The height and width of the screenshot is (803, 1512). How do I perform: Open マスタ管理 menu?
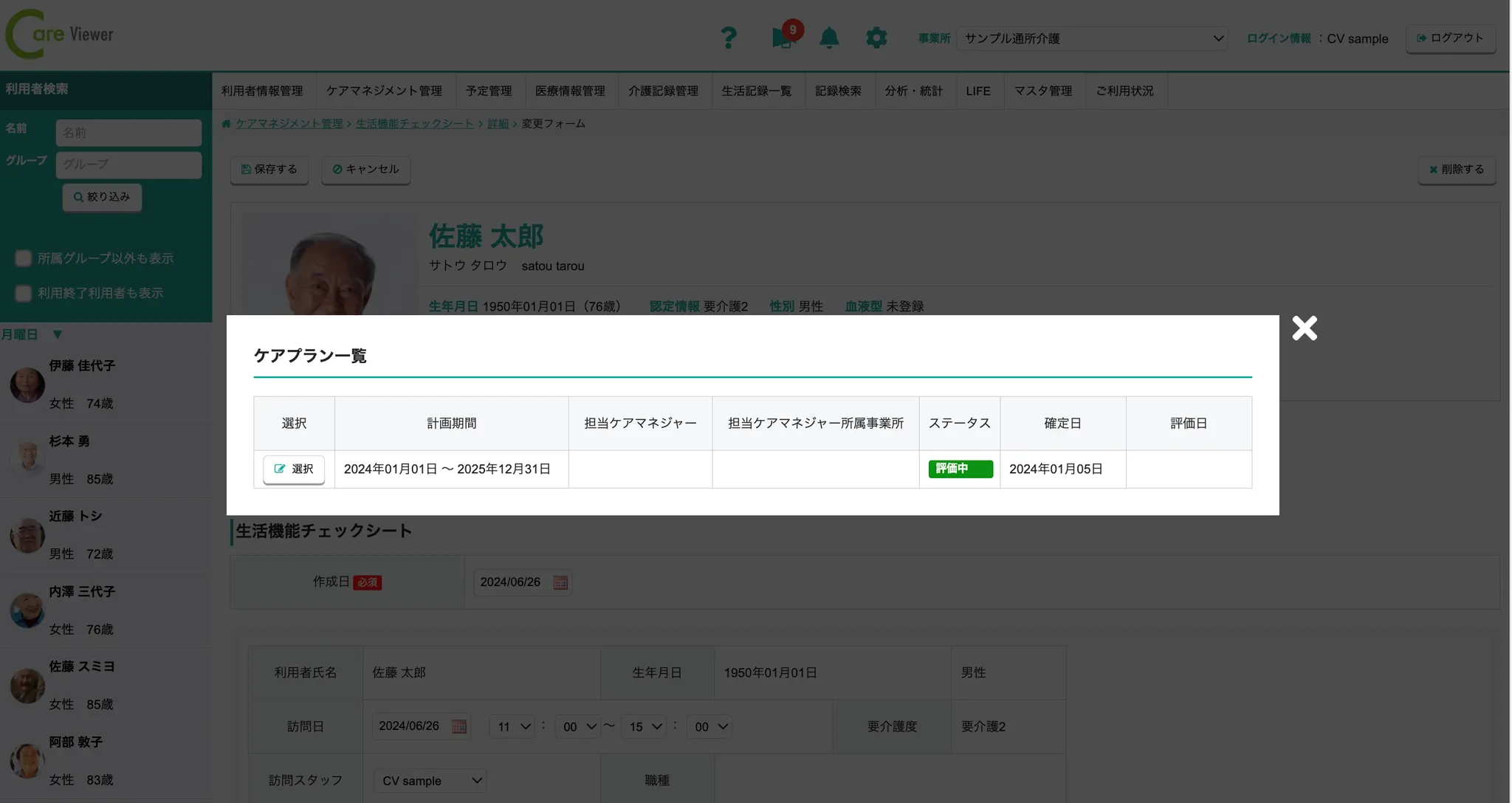point(1042,91)
